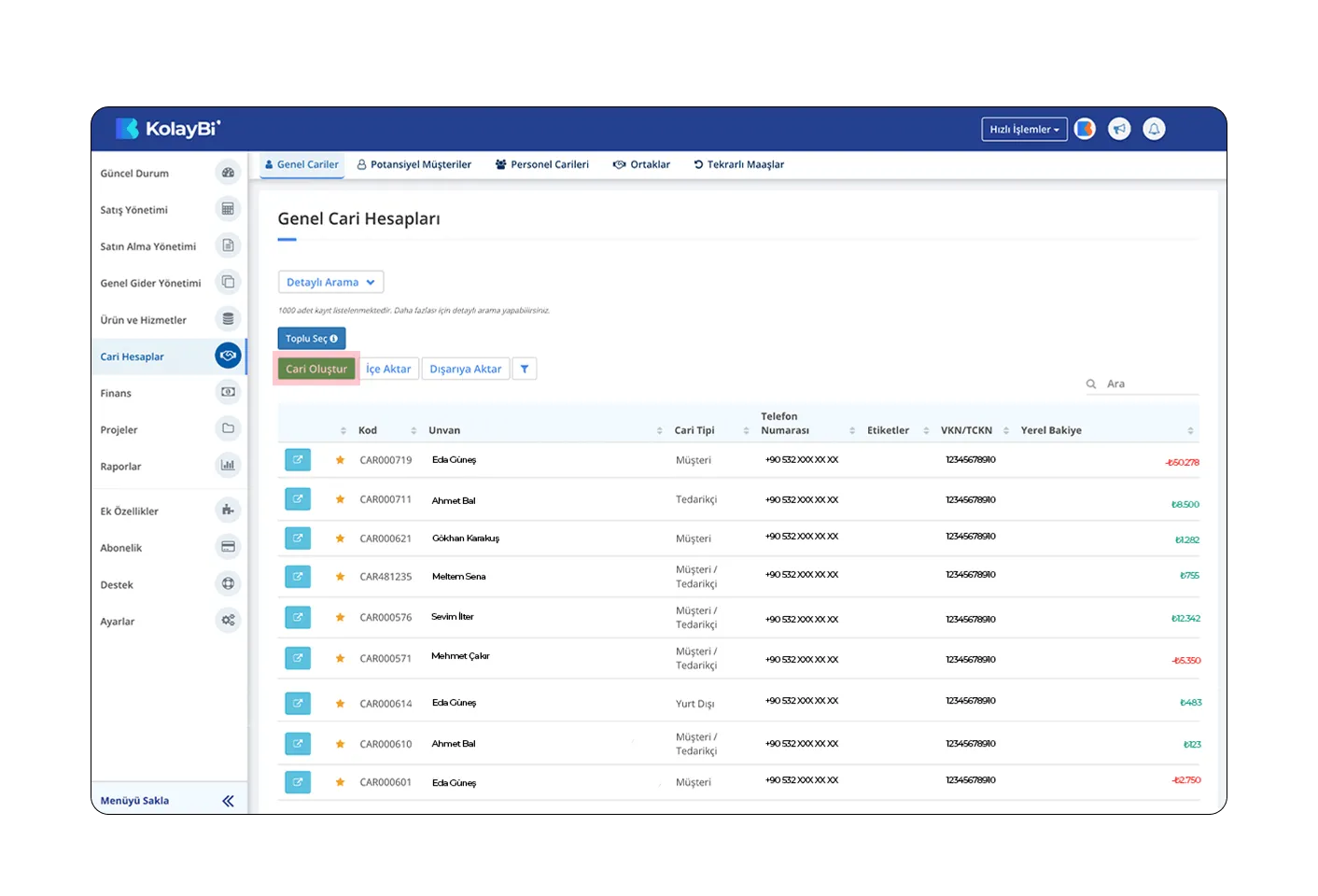
Task: Open Finans money icon
Action: click(x=228, y=392)
